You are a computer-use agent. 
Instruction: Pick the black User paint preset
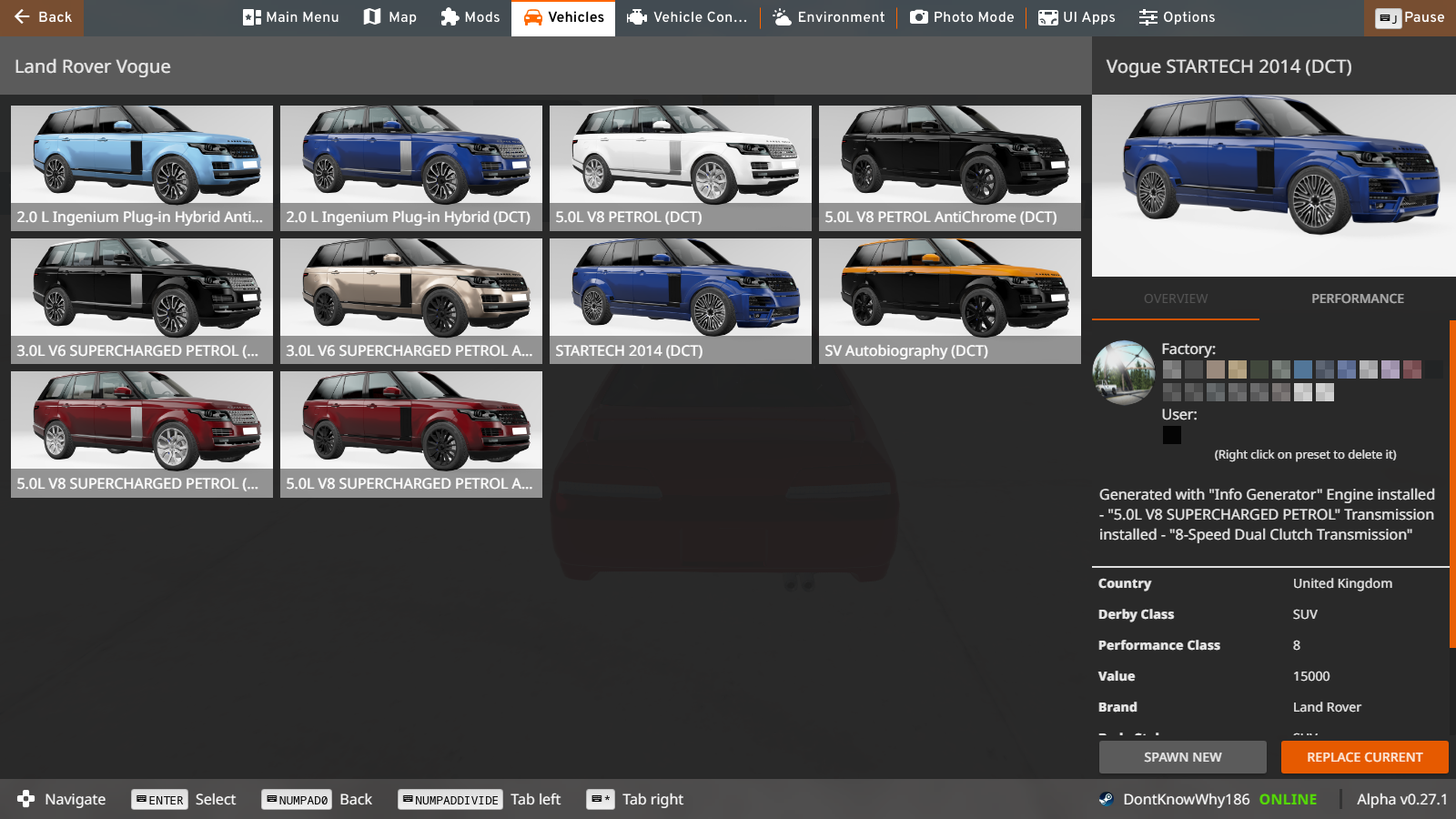1172,435
